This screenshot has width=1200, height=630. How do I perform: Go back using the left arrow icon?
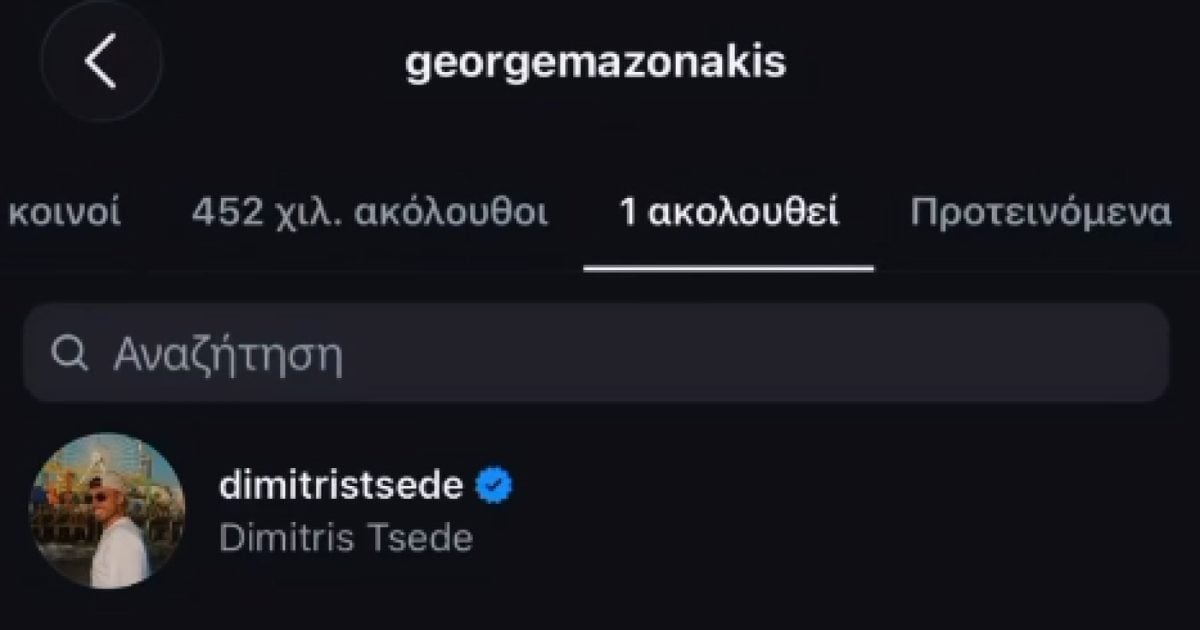point(101,62)
